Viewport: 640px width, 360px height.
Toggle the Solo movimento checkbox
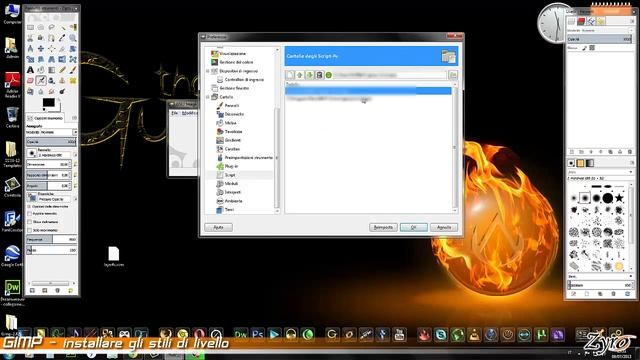(x=30, y=230)
